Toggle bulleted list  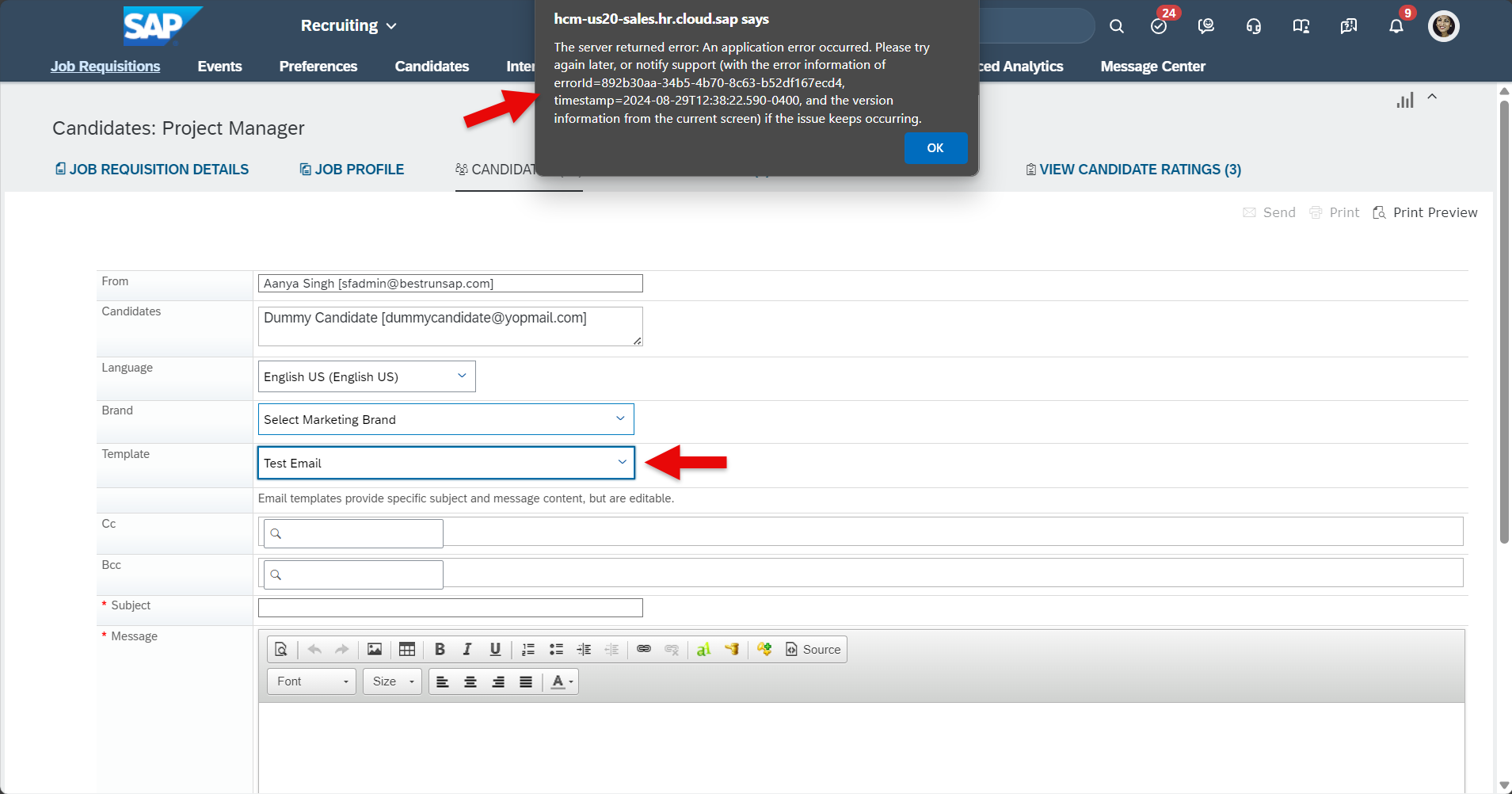(x=556, y=650)
